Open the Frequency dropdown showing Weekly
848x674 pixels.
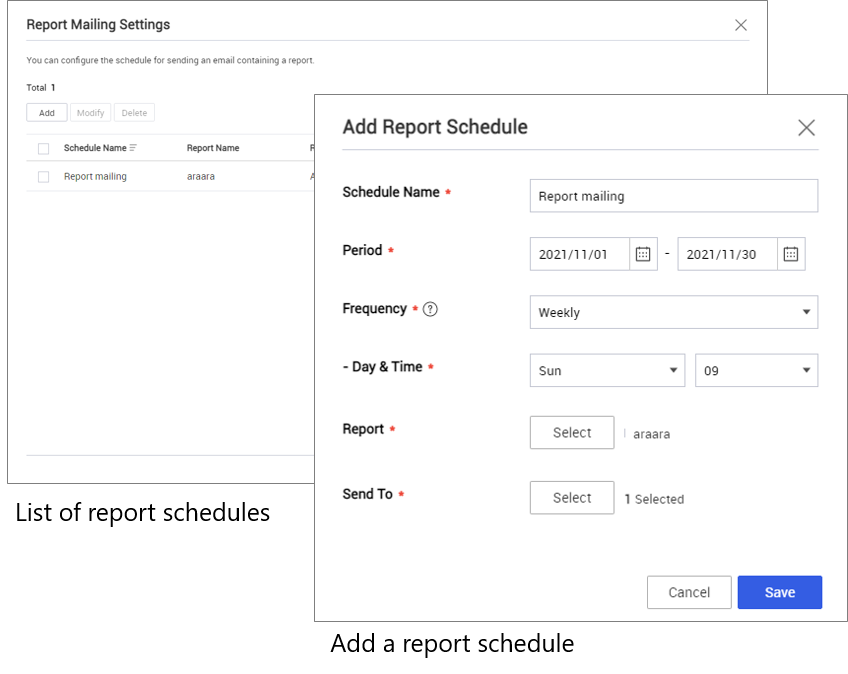pos(673,312)
